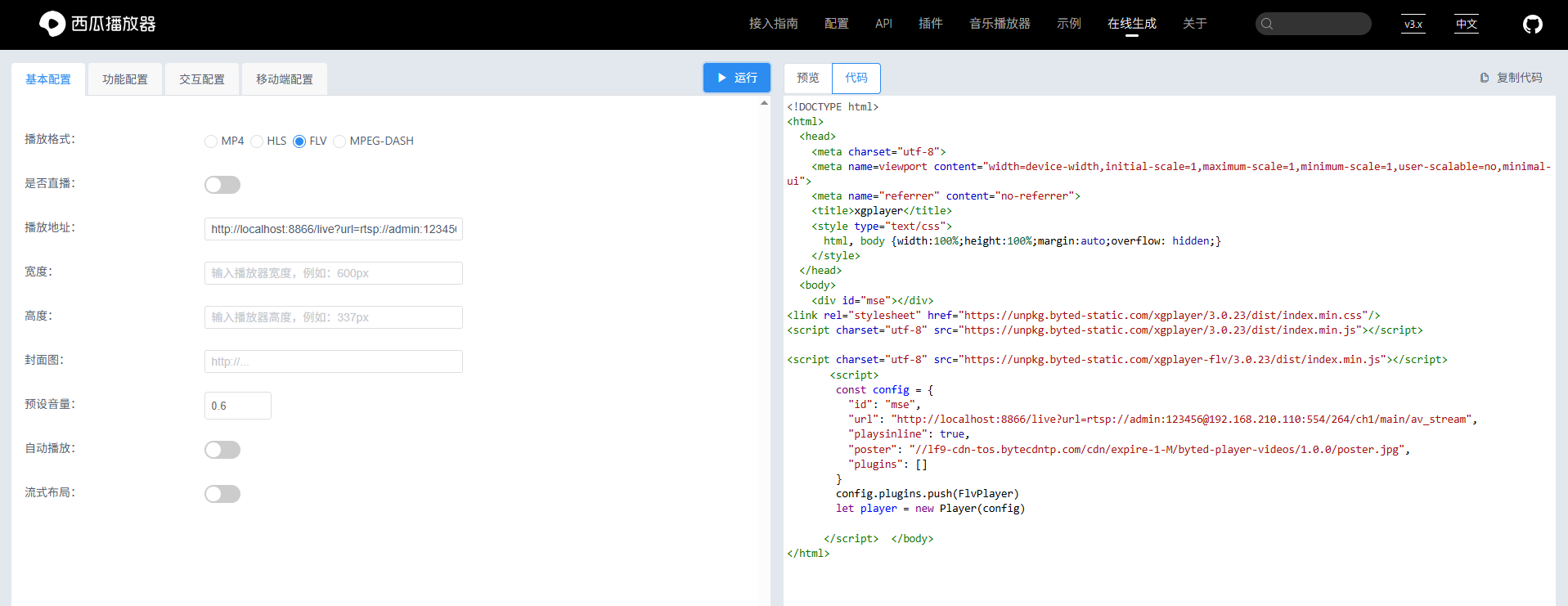The height and width of the screenshot is (606, 1568).
Task: Open the 示例 nav item
Action: click(1069, 24)
